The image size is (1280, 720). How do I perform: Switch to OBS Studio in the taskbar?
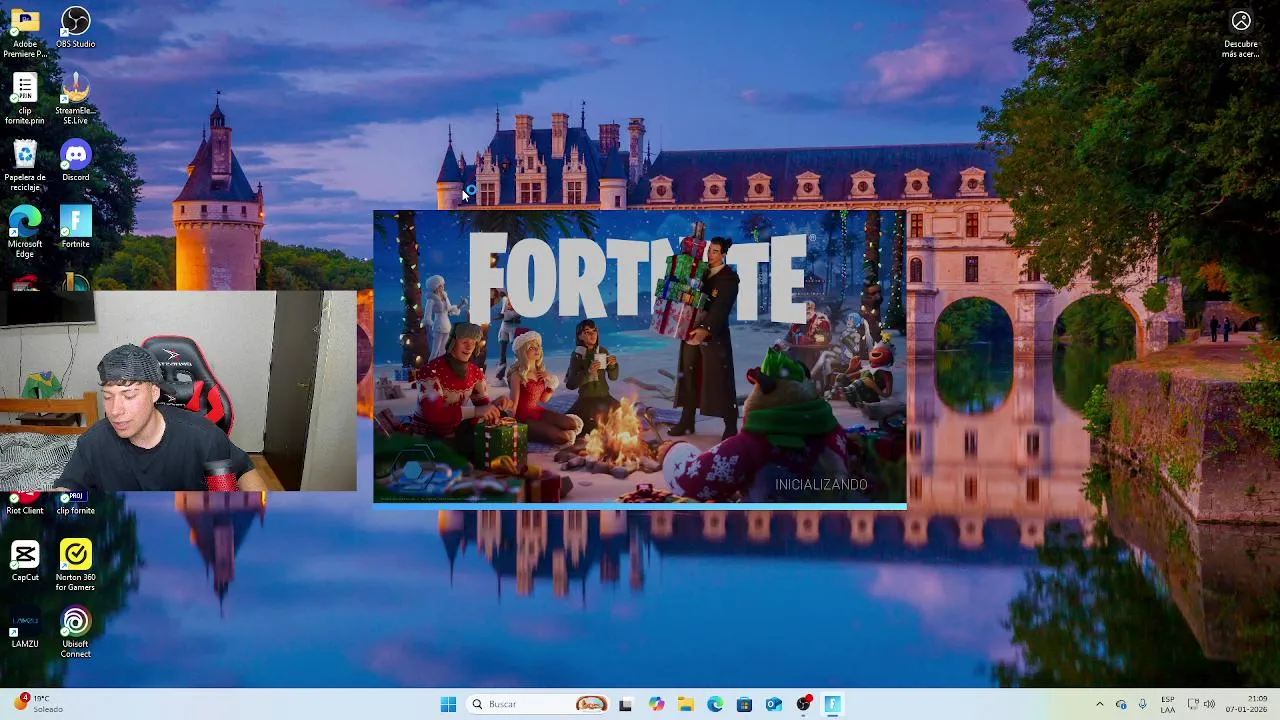(x=803, y=704)
